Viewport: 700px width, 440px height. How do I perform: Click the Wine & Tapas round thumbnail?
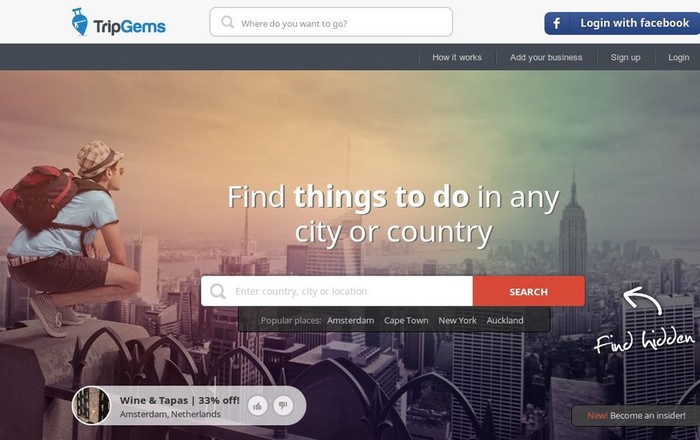point(92,406)
